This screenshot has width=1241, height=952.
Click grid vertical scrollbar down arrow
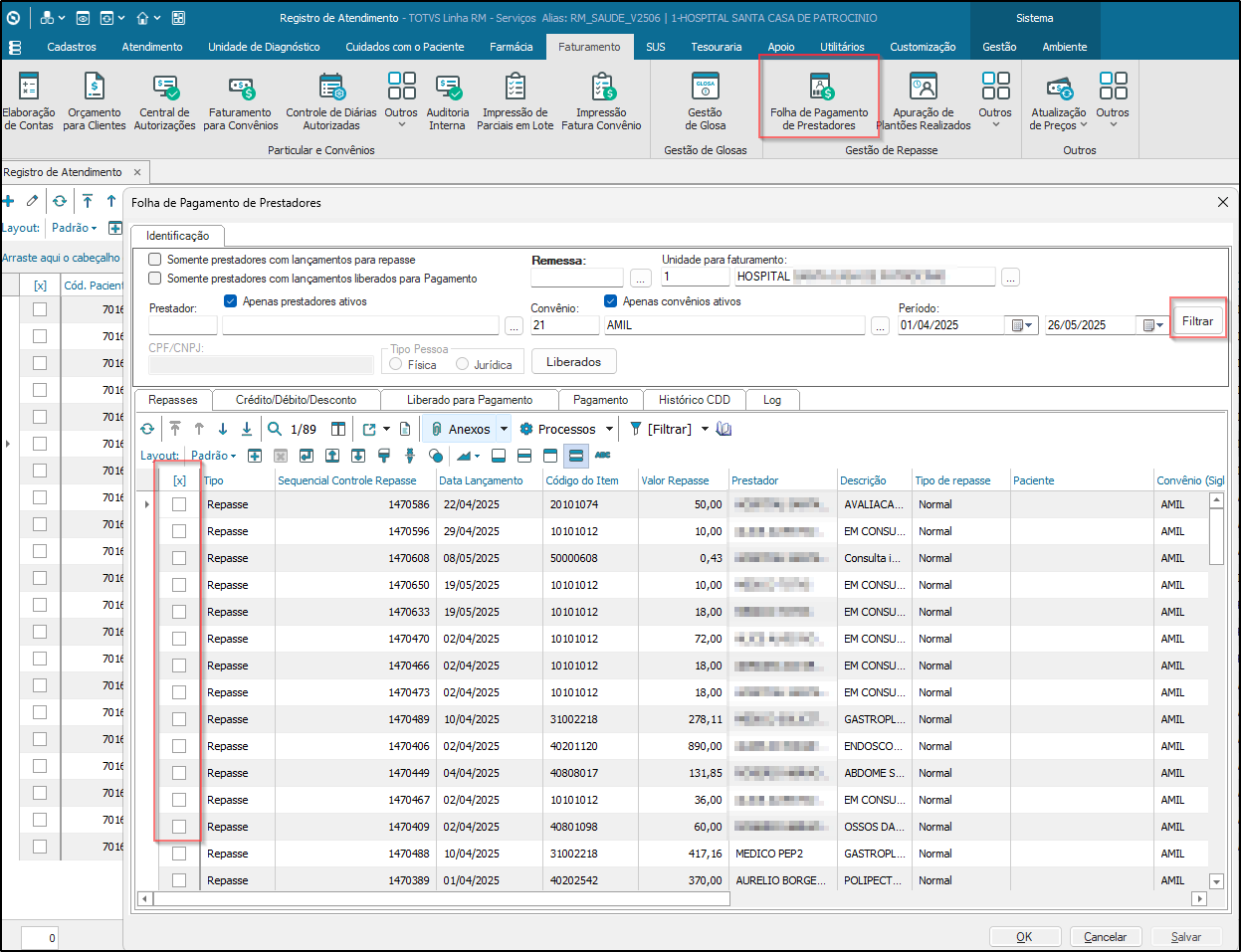1216,881
